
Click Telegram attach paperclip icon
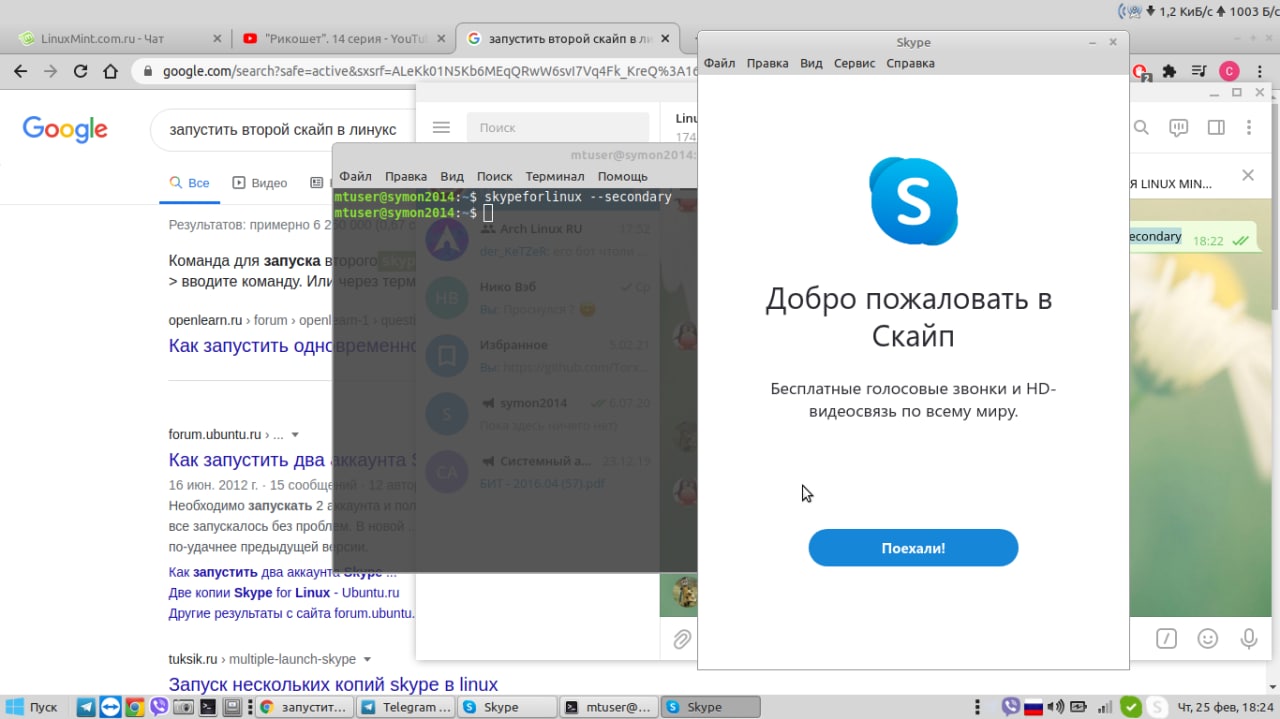click(681, 639)
